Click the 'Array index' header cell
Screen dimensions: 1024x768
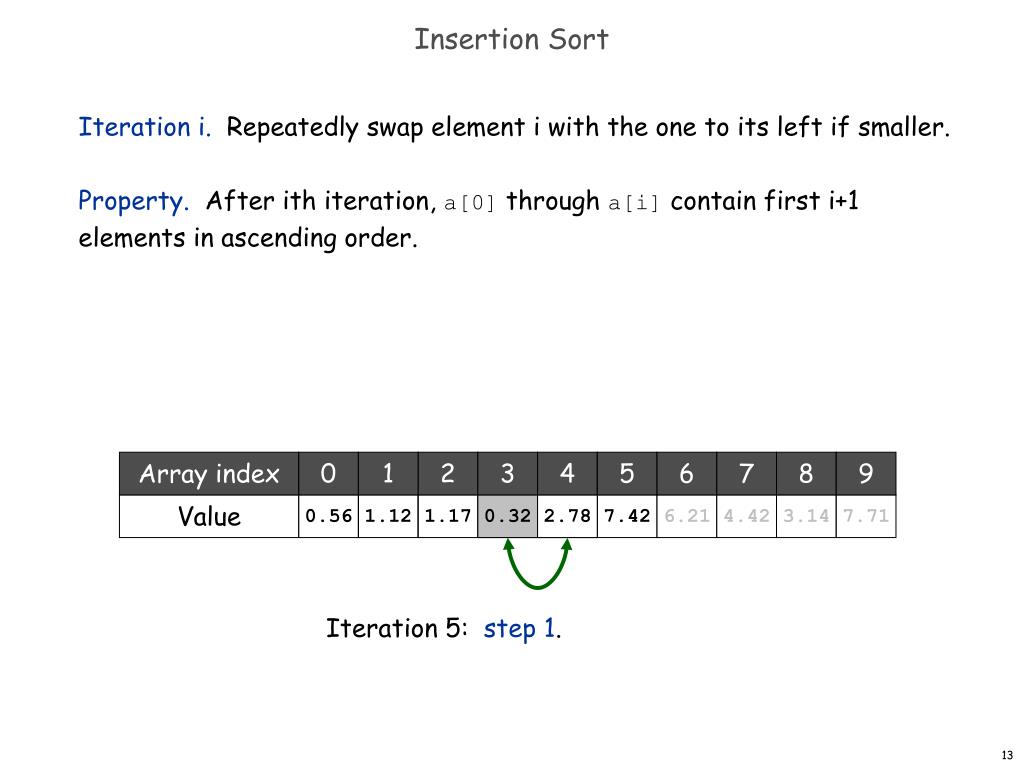[209, 473]
